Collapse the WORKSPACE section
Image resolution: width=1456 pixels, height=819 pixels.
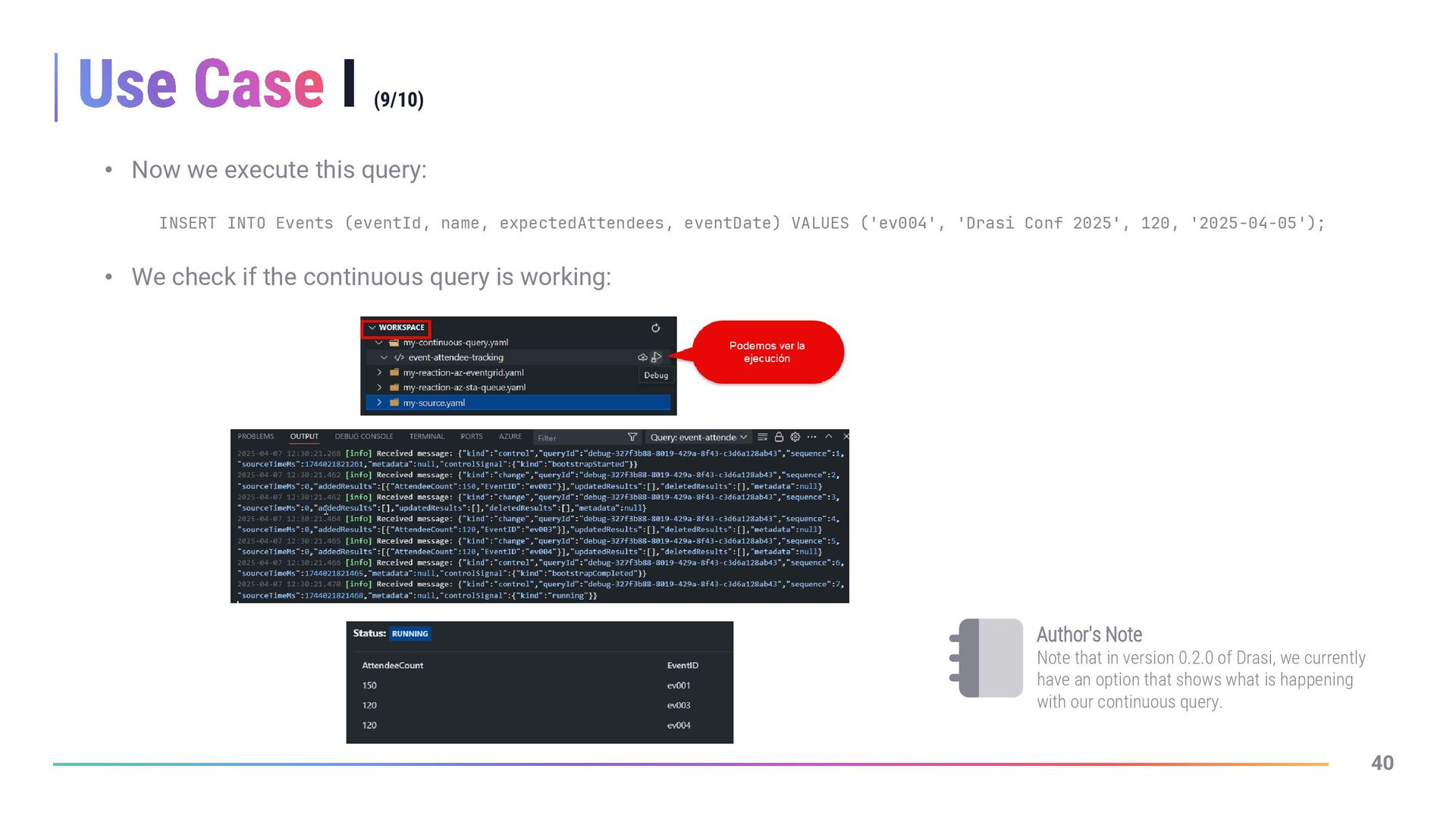pos(372,328)
